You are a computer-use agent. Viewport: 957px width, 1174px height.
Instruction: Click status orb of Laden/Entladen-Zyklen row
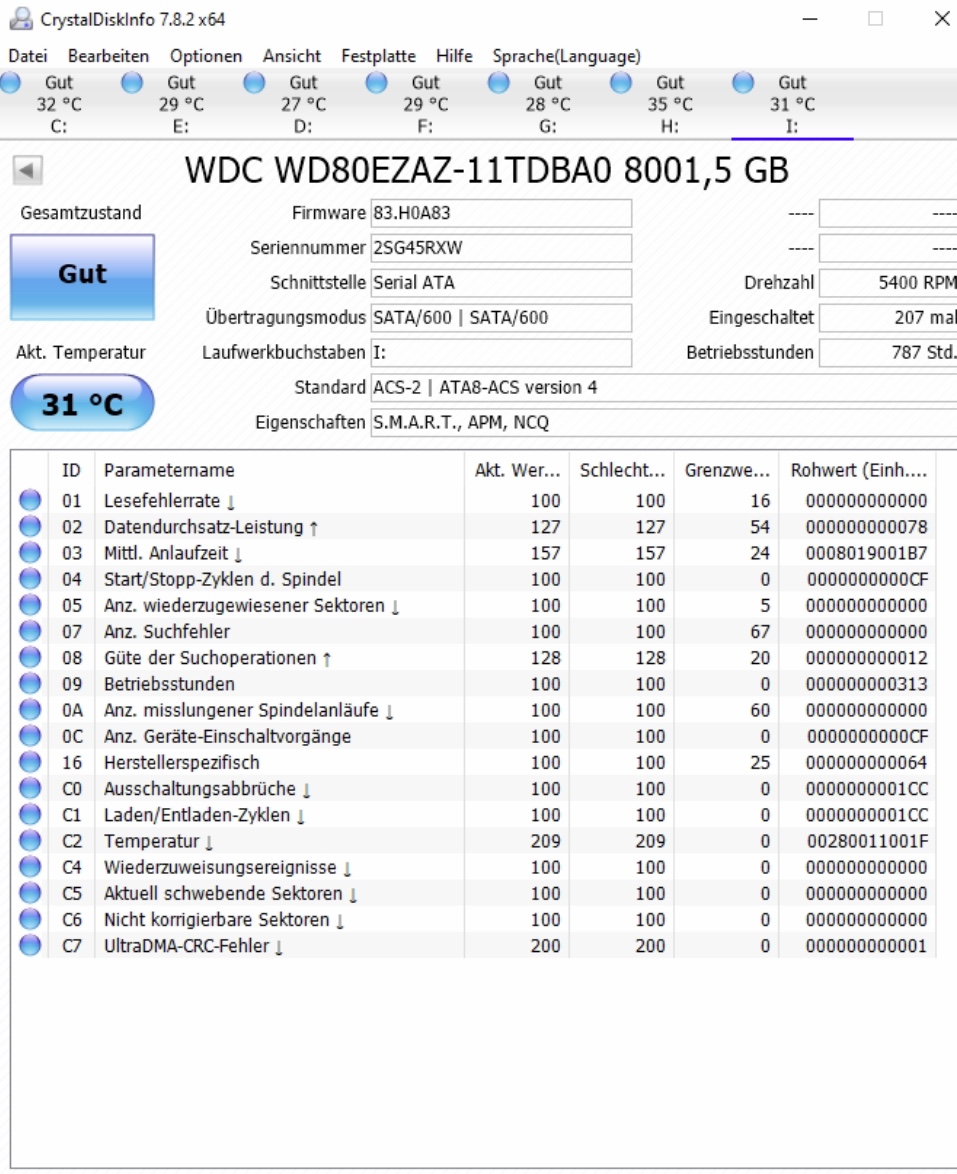pyautogui.click(x=30, y=814)
